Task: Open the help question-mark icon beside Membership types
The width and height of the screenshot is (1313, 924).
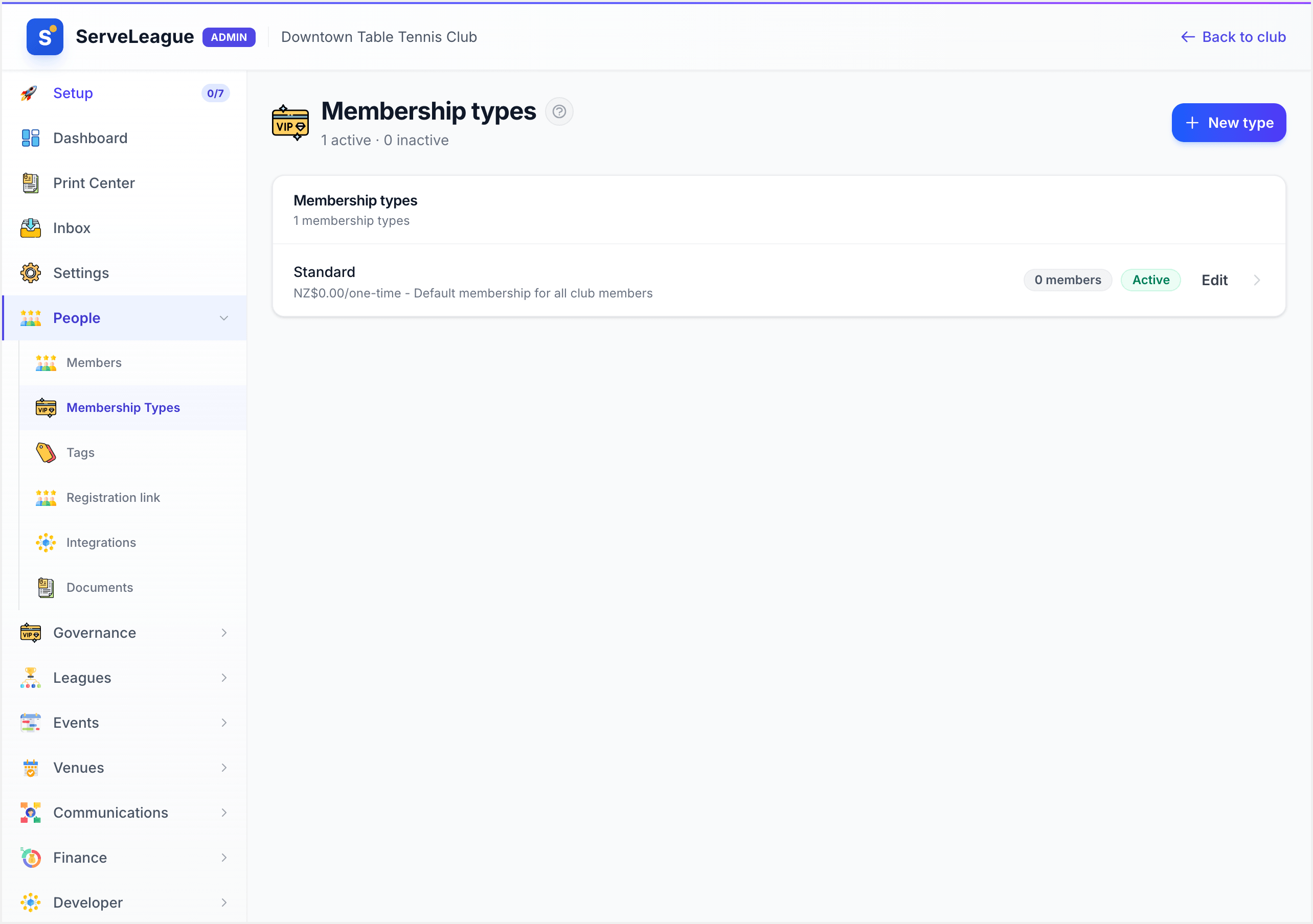Action: pyautogui.click(x=559, y=111)
